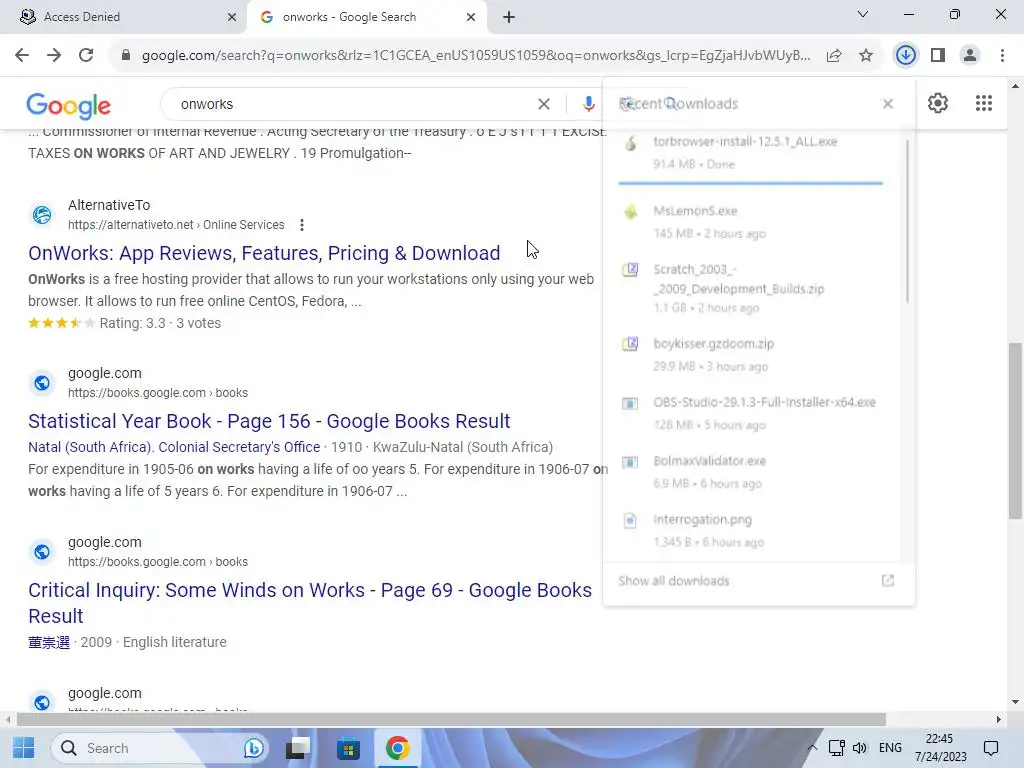
Task: Open OBS-Studio-29.1.3-Full-Installer-x64.exe download
Action: (x=751, y=413)
